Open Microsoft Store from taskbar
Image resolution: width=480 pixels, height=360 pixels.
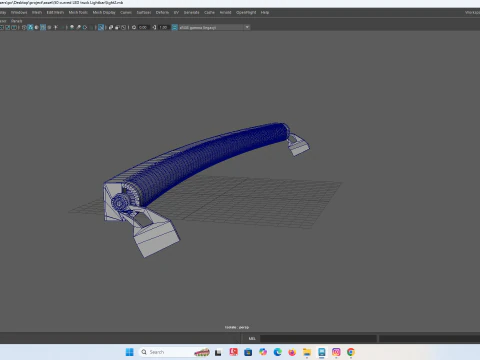tap(248, 352)
